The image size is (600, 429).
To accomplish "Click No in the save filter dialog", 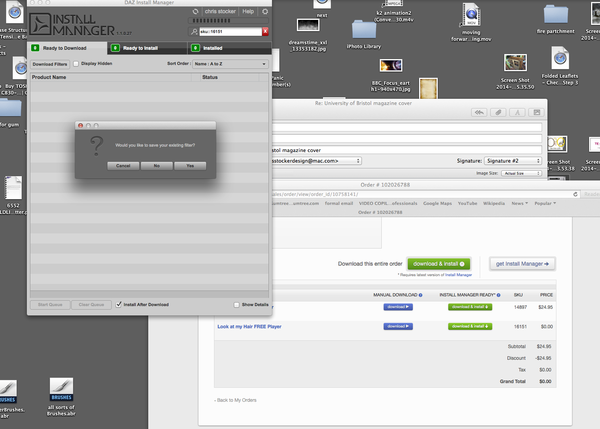I will coord(157,166).
